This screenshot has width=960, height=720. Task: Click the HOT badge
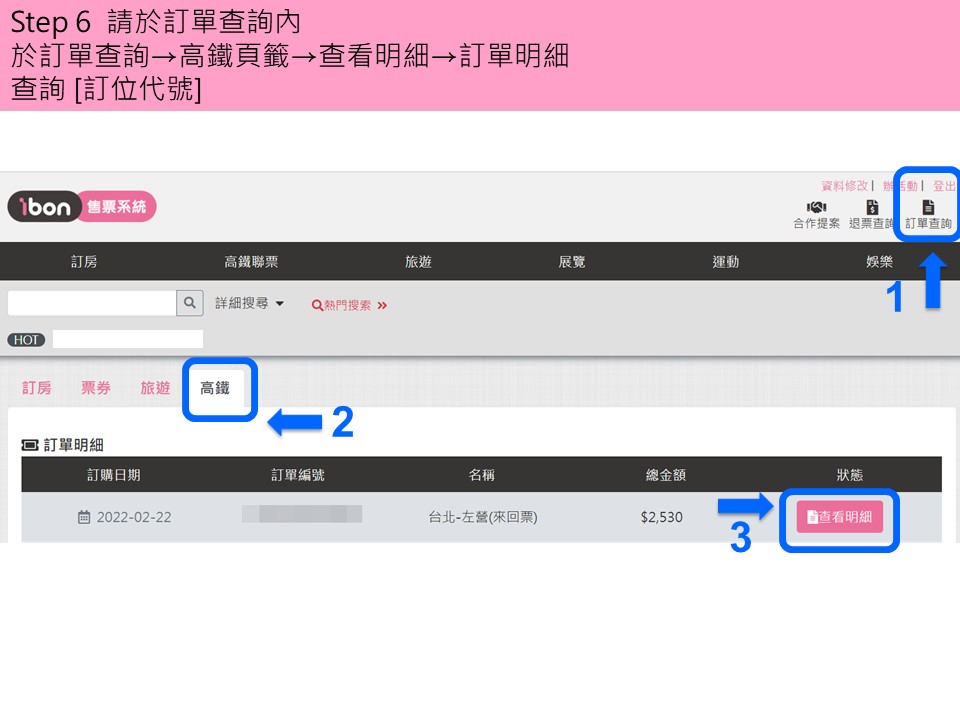[26, 340]
